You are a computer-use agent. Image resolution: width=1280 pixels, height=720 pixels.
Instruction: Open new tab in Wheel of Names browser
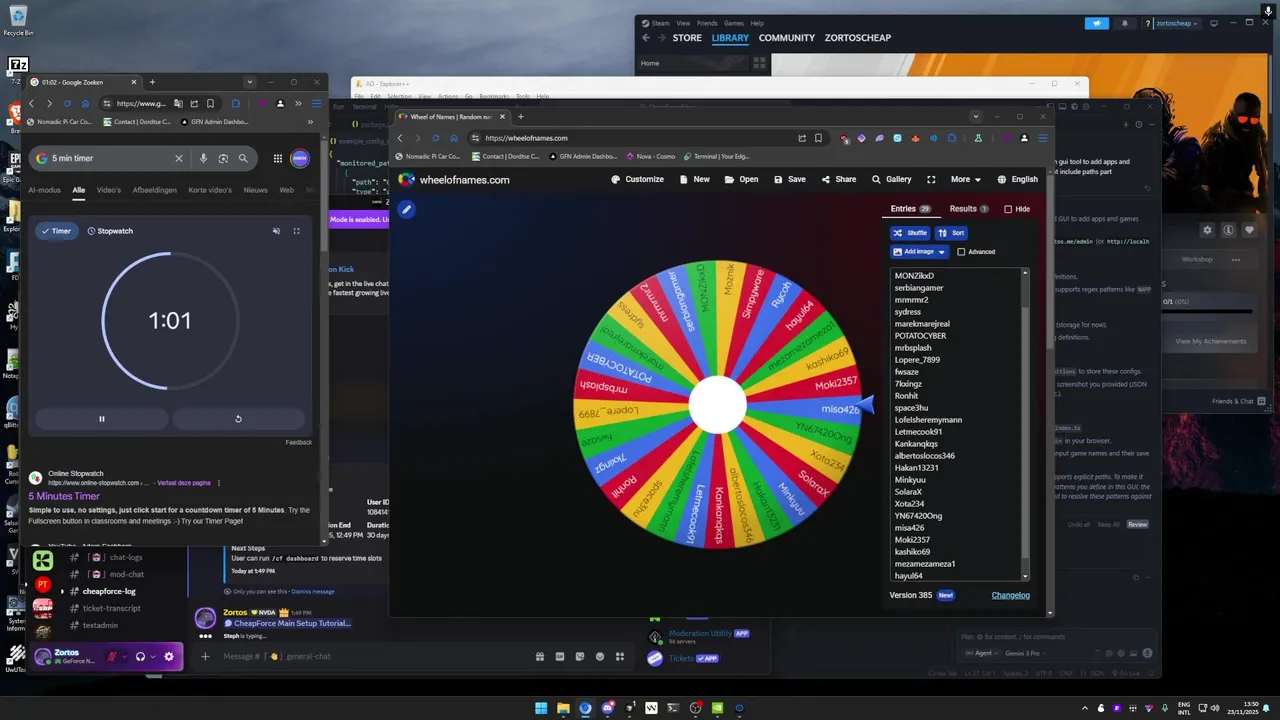pos(520,117)
